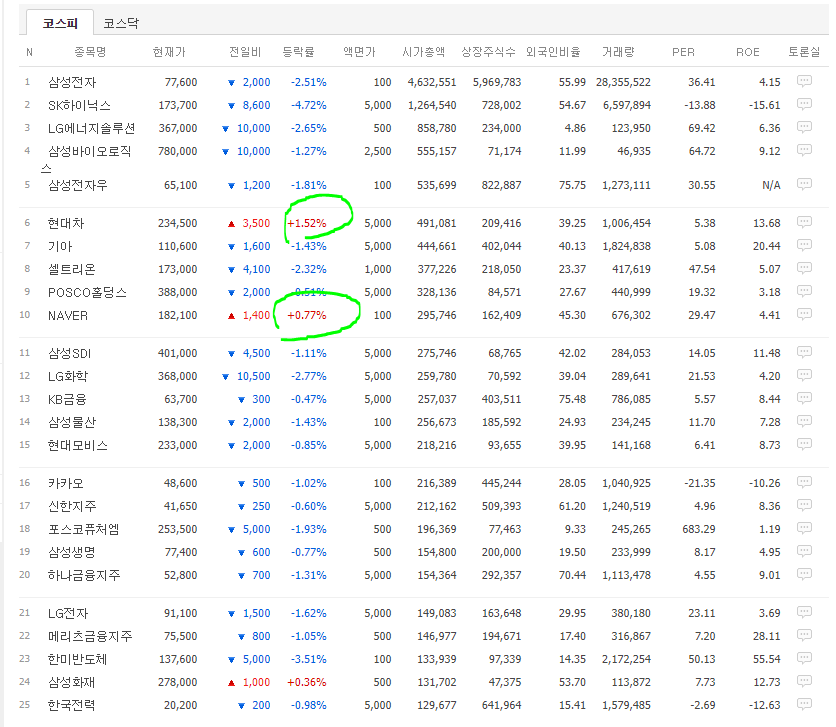Open discussion room icon for 한미반도체
The image size is (836, 727).
click(x=804, y=658)
